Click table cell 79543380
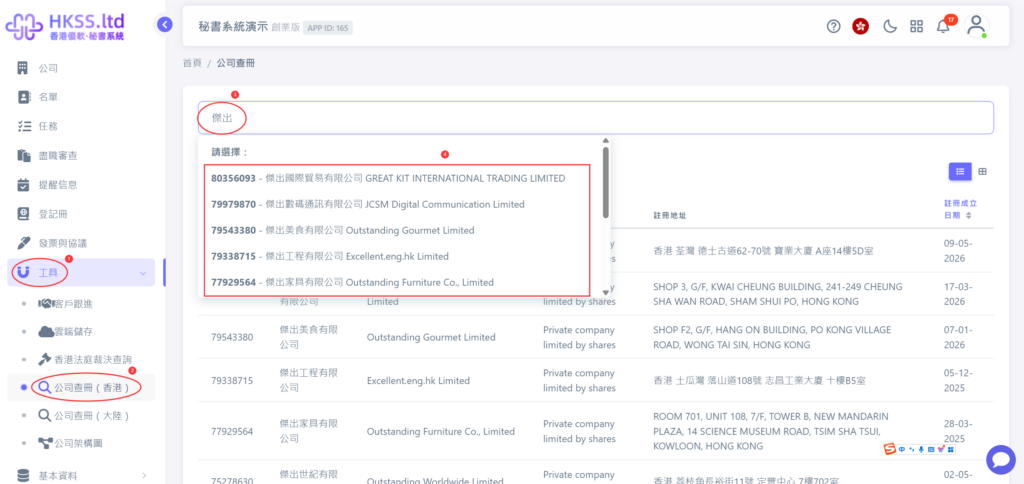This screenshot has height=484, width=1024. coord(232,338)
